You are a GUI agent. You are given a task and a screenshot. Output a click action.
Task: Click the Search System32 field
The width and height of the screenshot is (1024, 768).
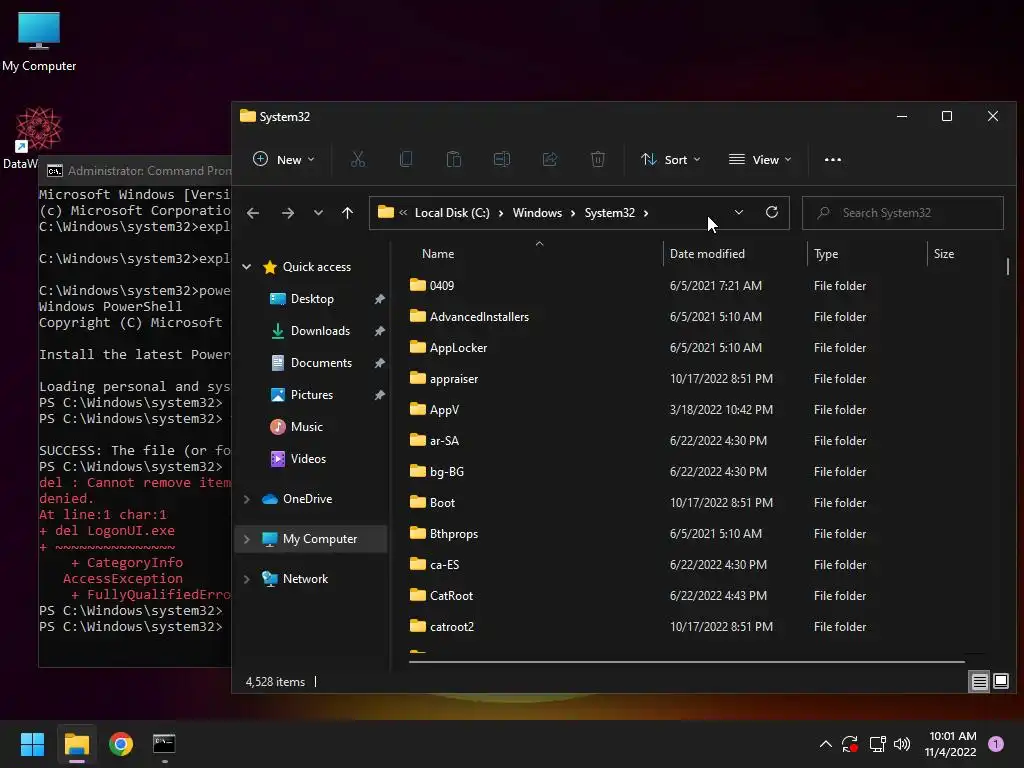[x=903, y=213]
